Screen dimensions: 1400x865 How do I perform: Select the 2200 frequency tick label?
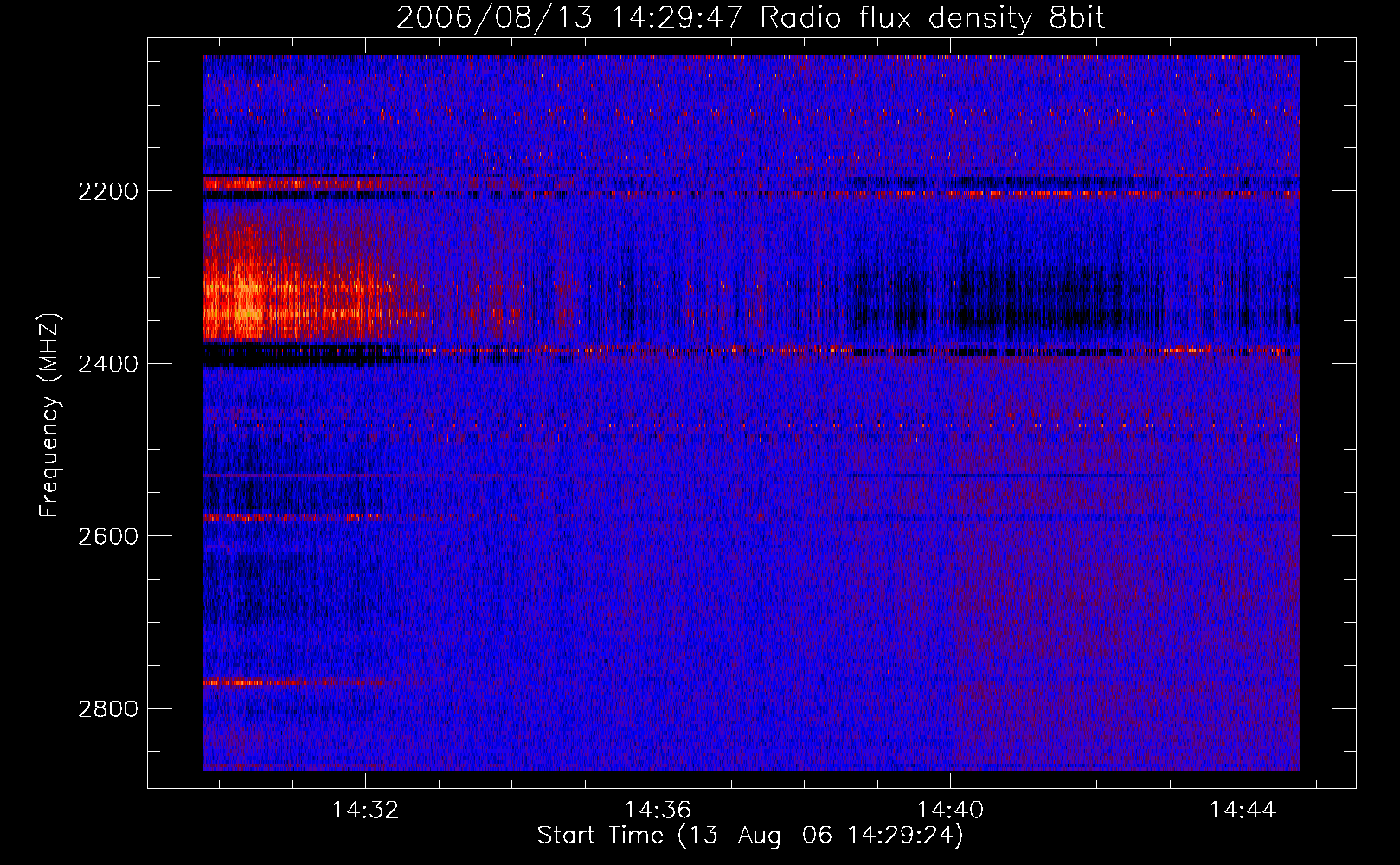(x=108, y=191)
